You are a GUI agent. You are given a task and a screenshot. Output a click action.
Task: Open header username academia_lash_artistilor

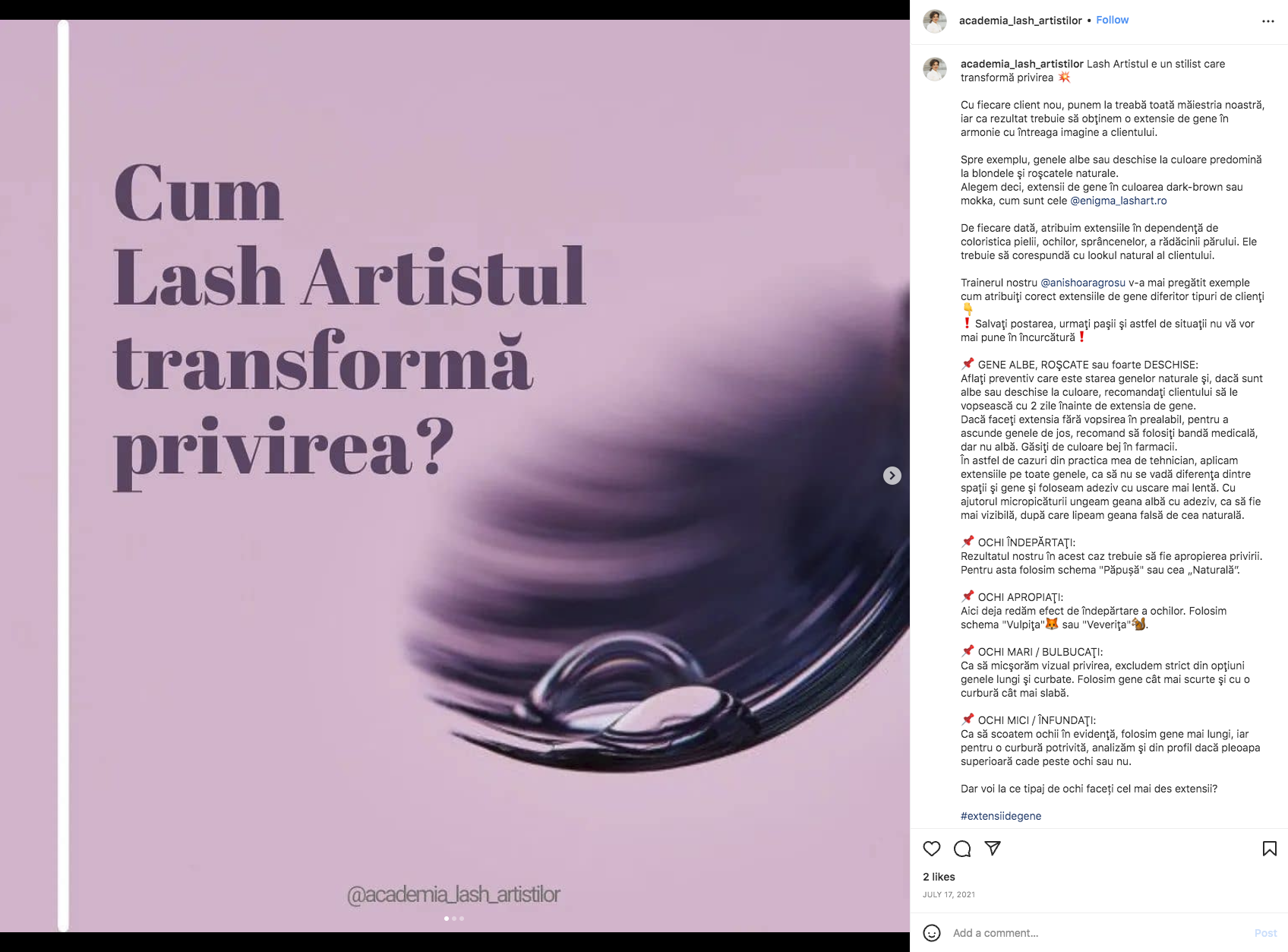click(1020, 21)
